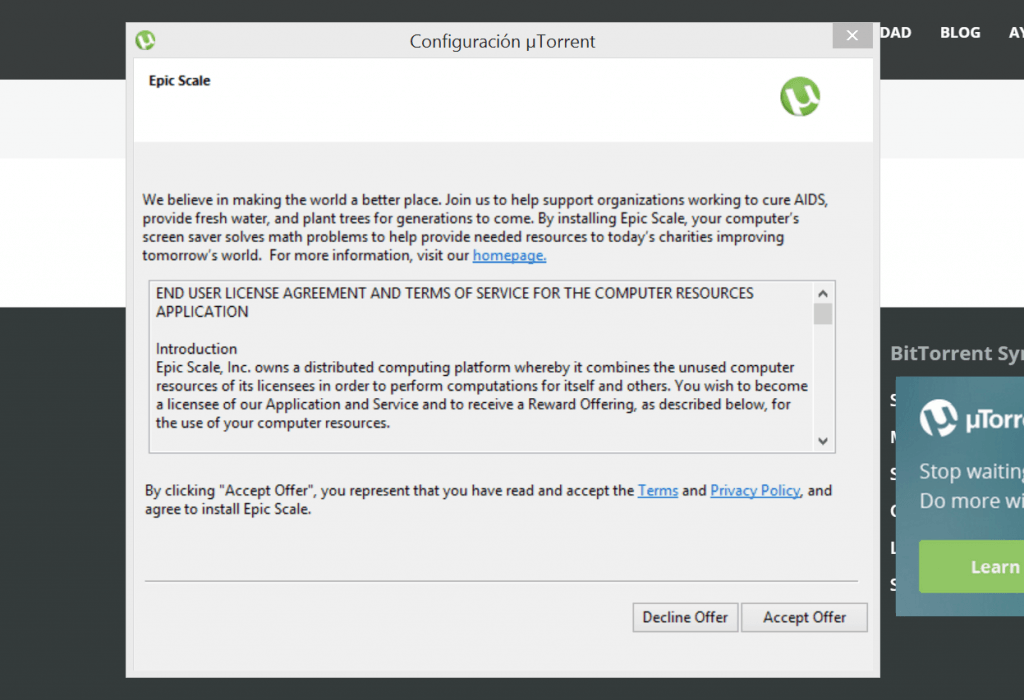1024x700 pixels.
Task: Click the partially visible DAD navigation item
Action: (896, 33)
